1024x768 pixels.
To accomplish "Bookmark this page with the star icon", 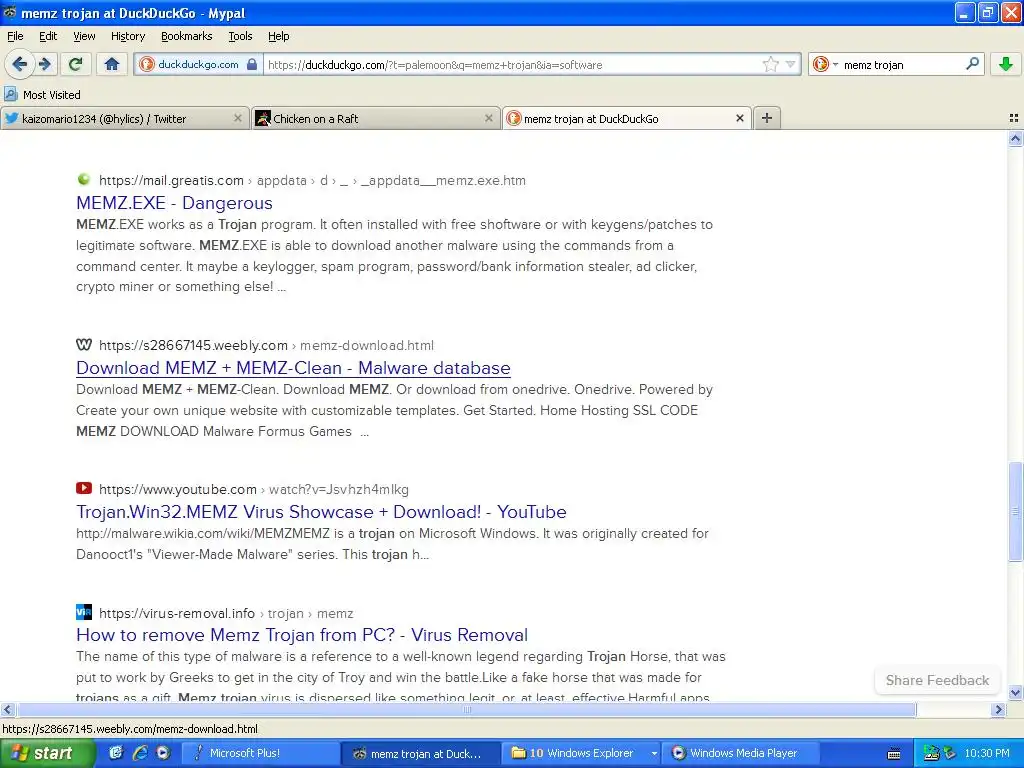I will (771, 64).
